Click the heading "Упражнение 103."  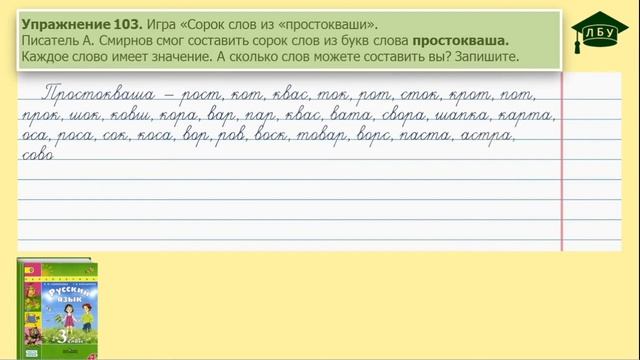coord(82,24)
